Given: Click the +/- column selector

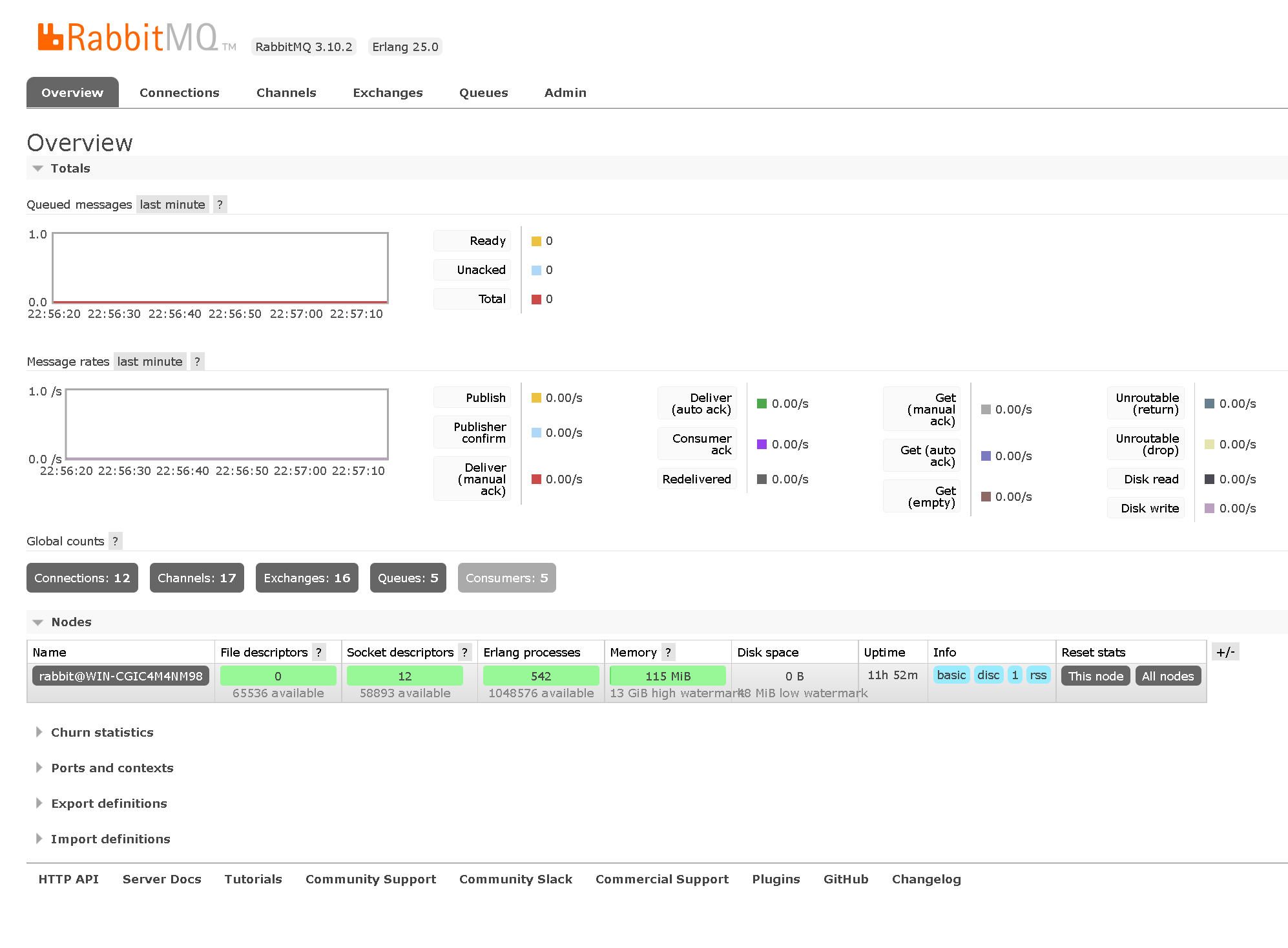Looking at the screenshot, I should [1225, 652].
